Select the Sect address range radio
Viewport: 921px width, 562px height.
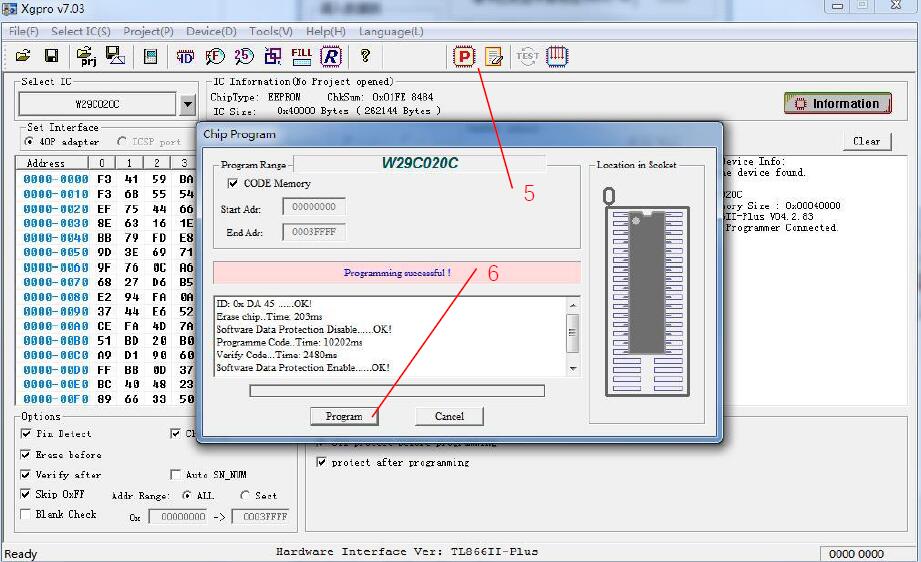coord(245,496)
